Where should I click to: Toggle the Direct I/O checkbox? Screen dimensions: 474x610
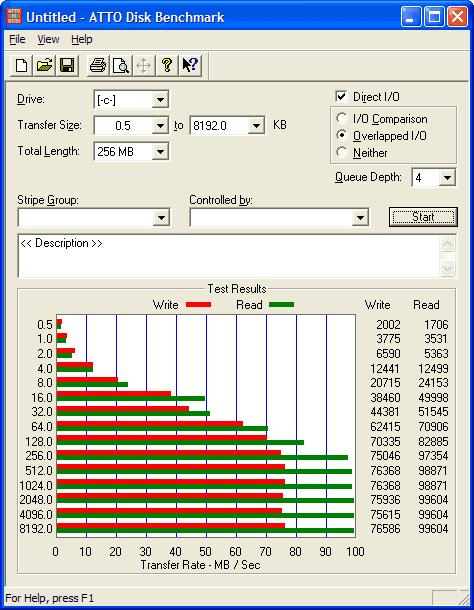tap(341, 96)
